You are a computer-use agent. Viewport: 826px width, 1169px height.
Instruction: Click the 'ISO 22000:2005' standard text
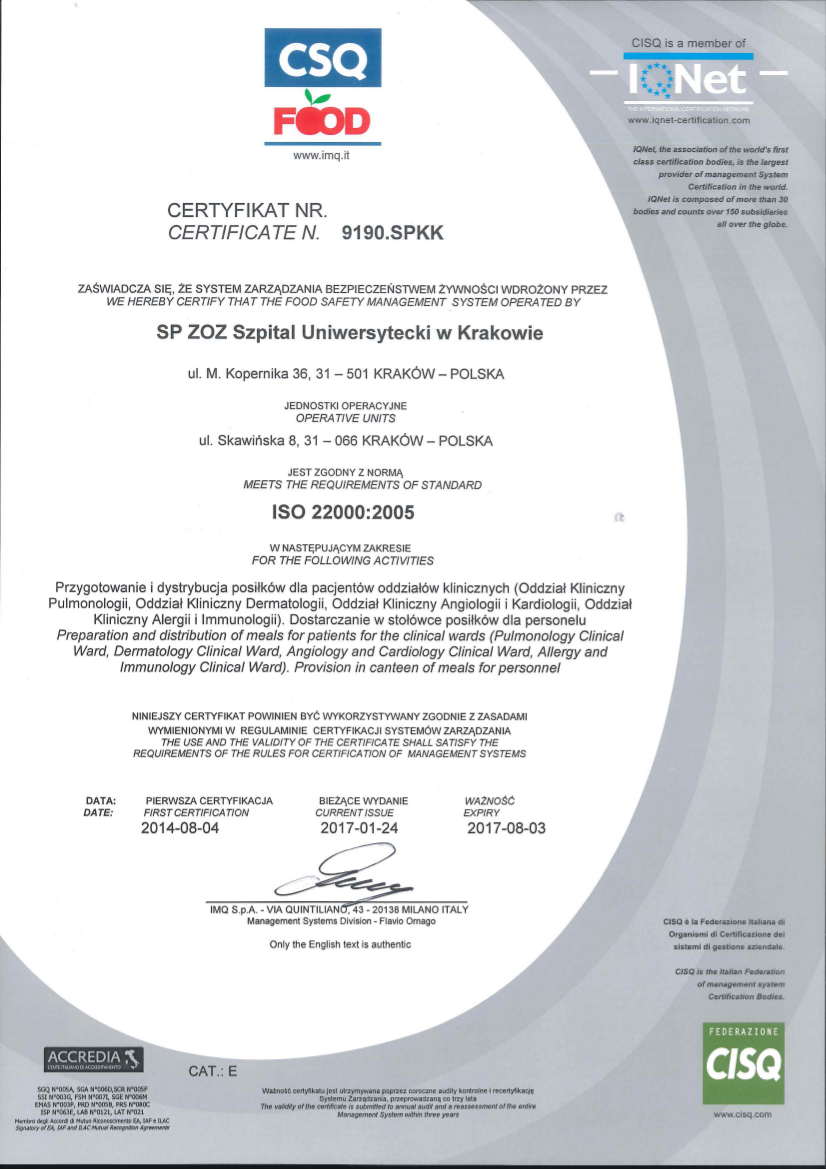tap(343, 513)
